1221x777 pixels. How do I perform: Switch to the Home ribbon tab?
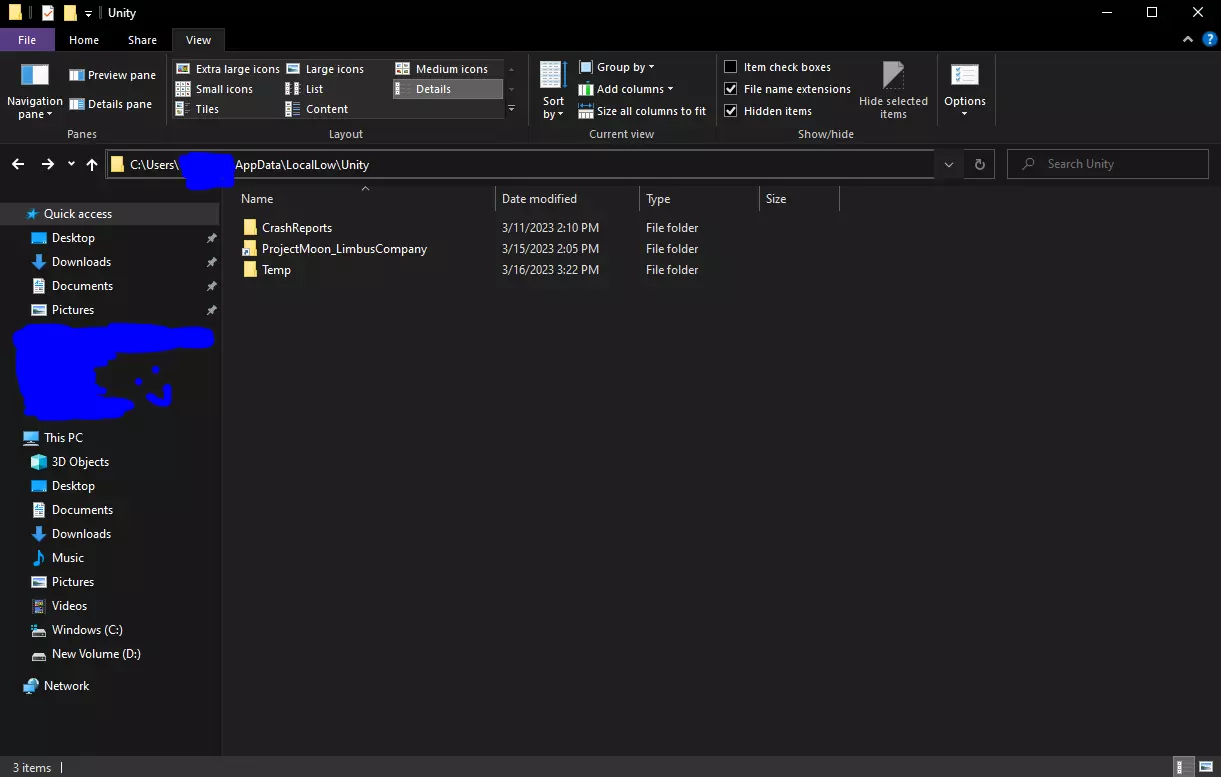pyautogui.click(x=84, y=40)
